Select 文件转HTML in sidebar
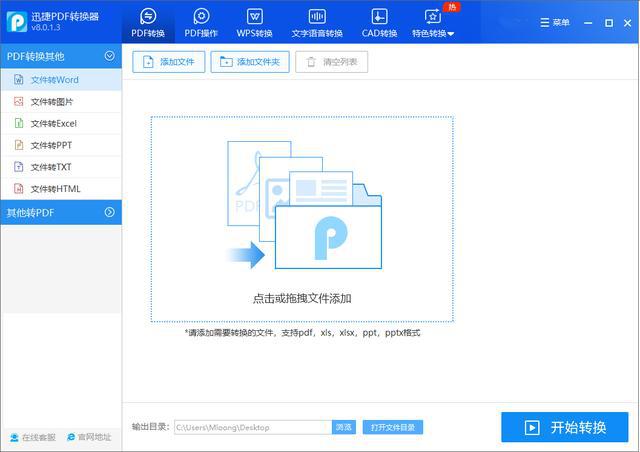This screenshot has width=640, height=452. (x=61, y=189)
